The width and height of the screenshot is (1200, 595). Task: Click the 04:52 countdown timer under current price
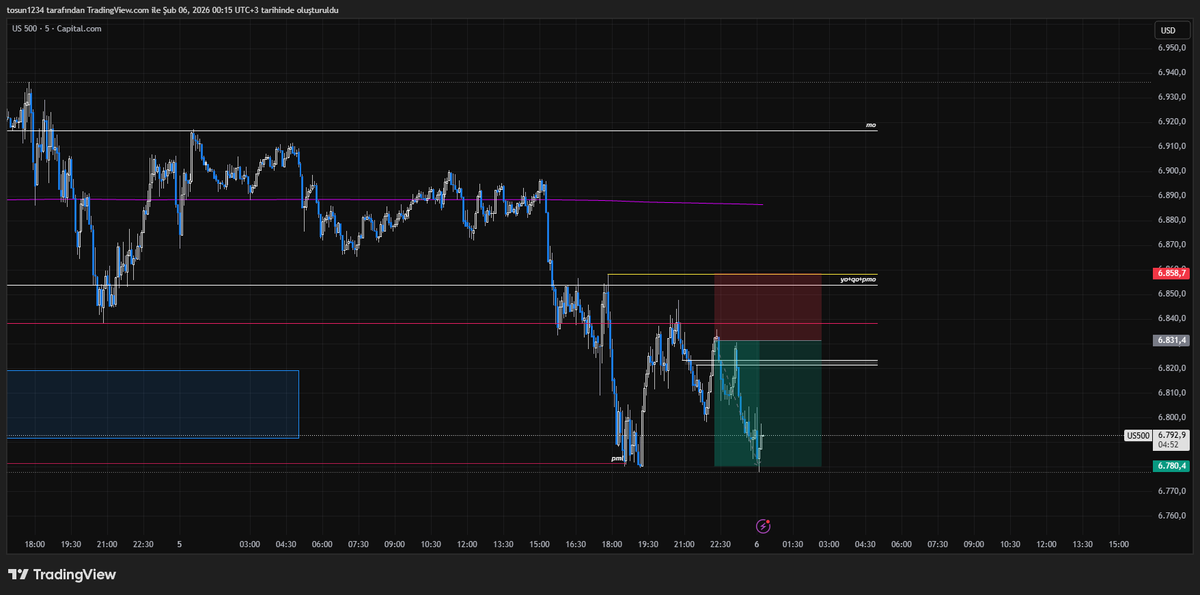[1169, 445]
